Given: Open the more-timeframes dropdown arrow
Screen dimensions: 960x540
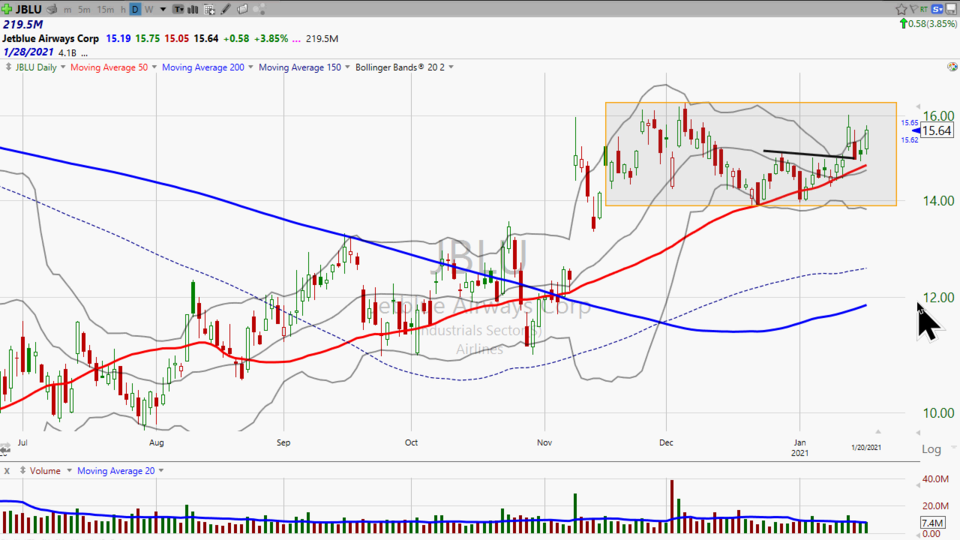Looking at the screenshot, I should (x=163, y=10).
